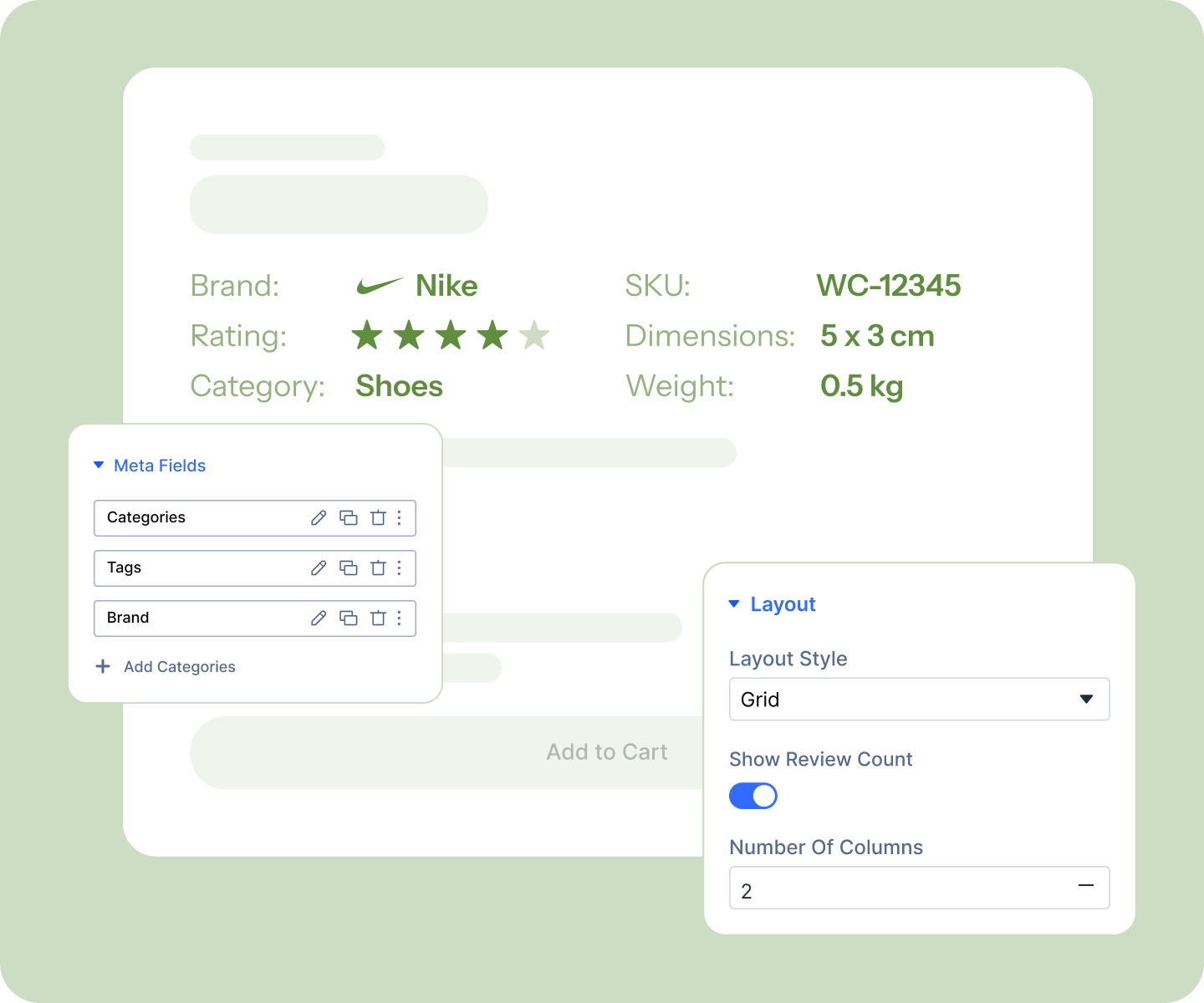
Task: Click the dimensions value 5 x 3 cm
Action: click(877, 336)
